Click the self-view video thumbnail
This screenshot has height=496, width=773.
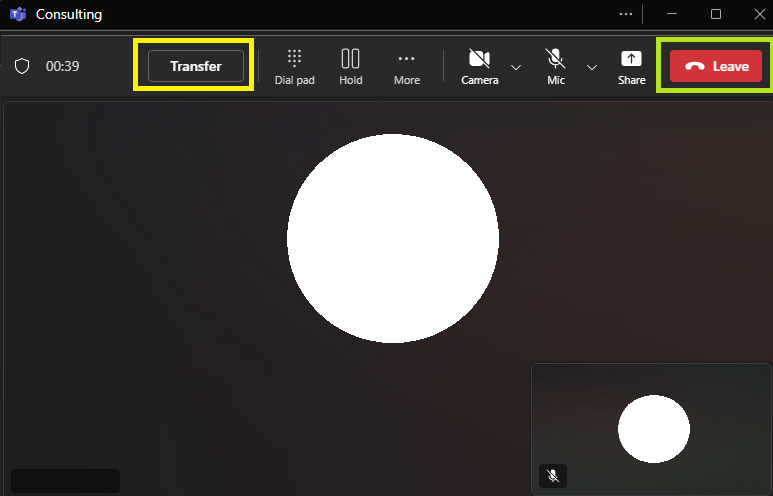(x=651, y=428)
